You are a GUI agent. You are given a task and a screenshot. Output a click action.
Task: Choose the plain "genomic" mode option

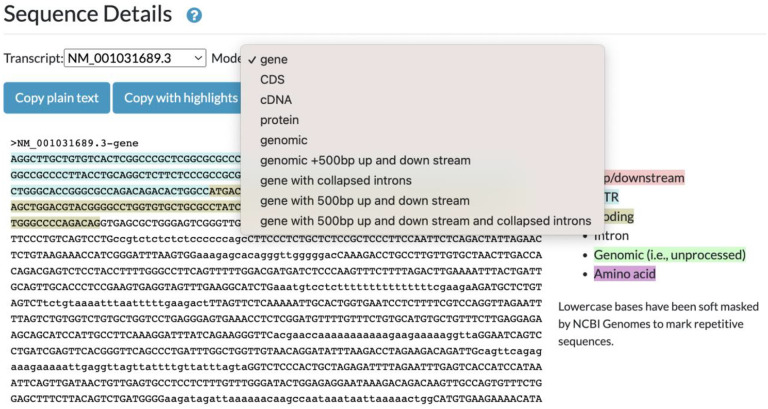283,140
